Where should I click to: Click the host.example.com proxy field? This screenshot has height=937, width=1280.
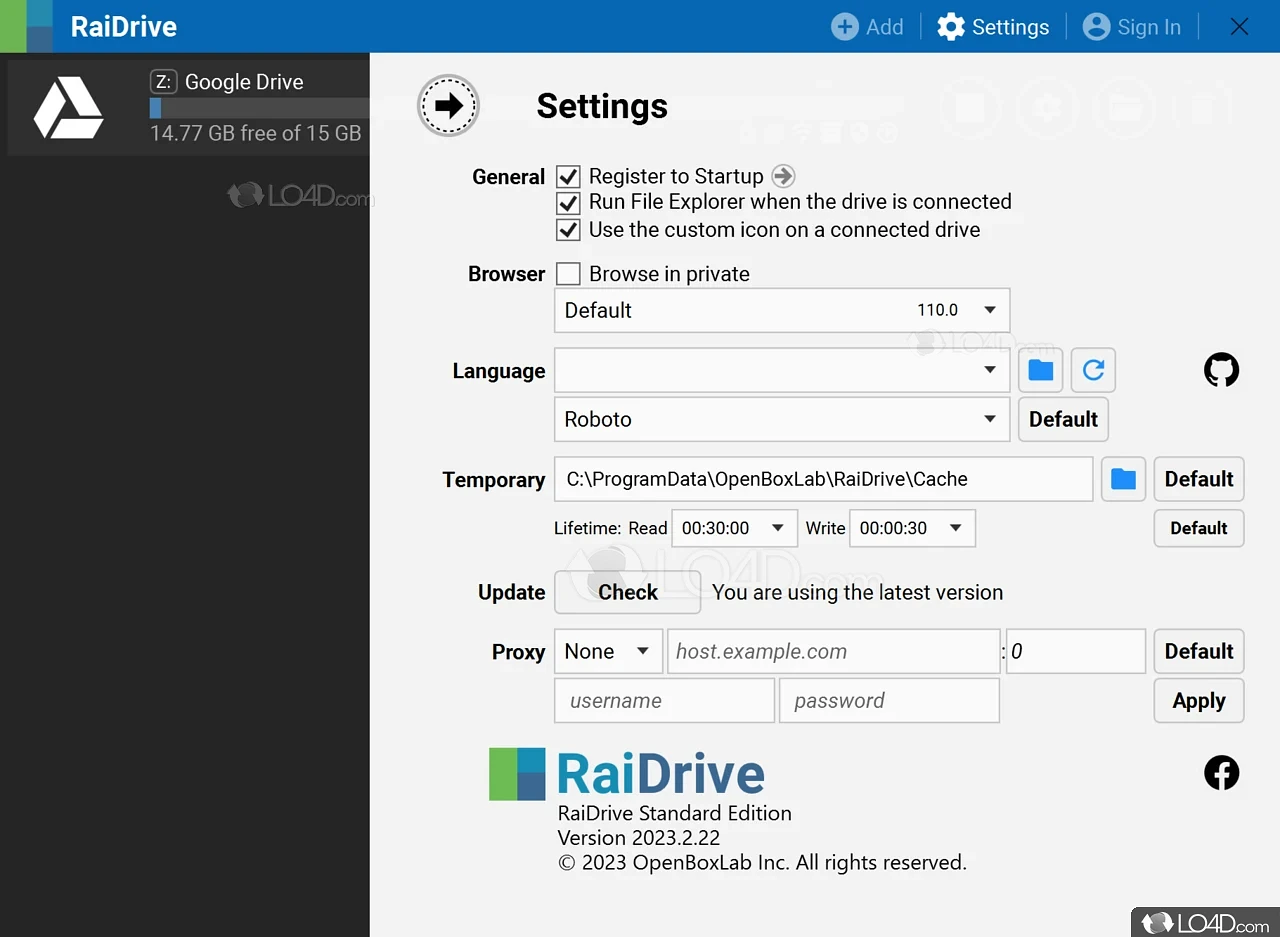[834, 651]
